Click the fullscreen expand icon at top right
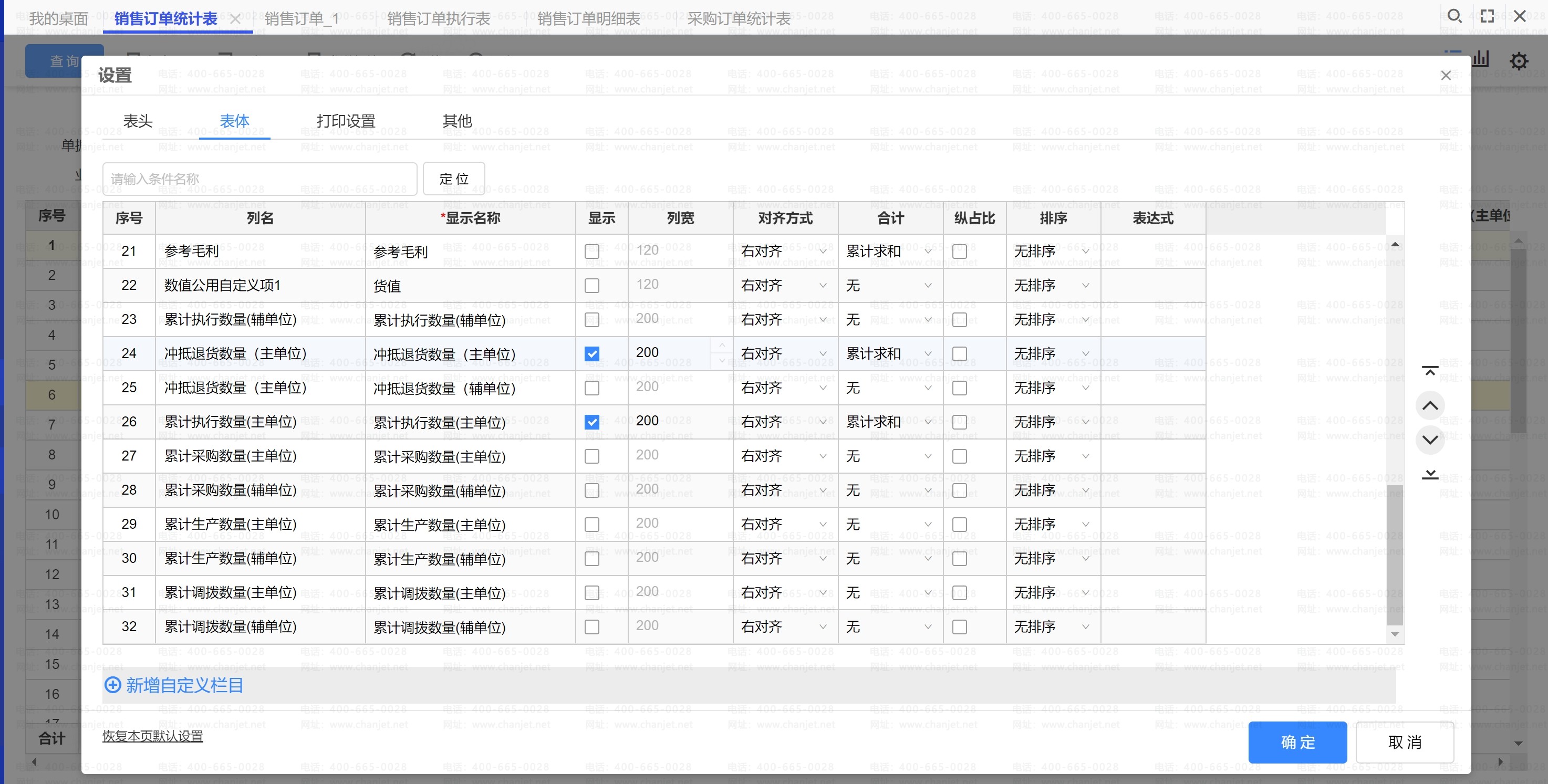This screenshot has width=1548, height=784. [1487, 16]
